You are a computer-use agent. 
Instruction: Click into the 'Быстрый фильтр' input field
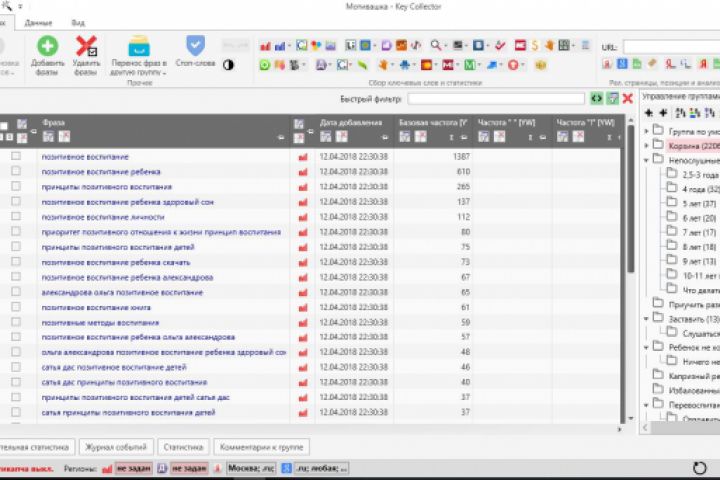point(496,98)
